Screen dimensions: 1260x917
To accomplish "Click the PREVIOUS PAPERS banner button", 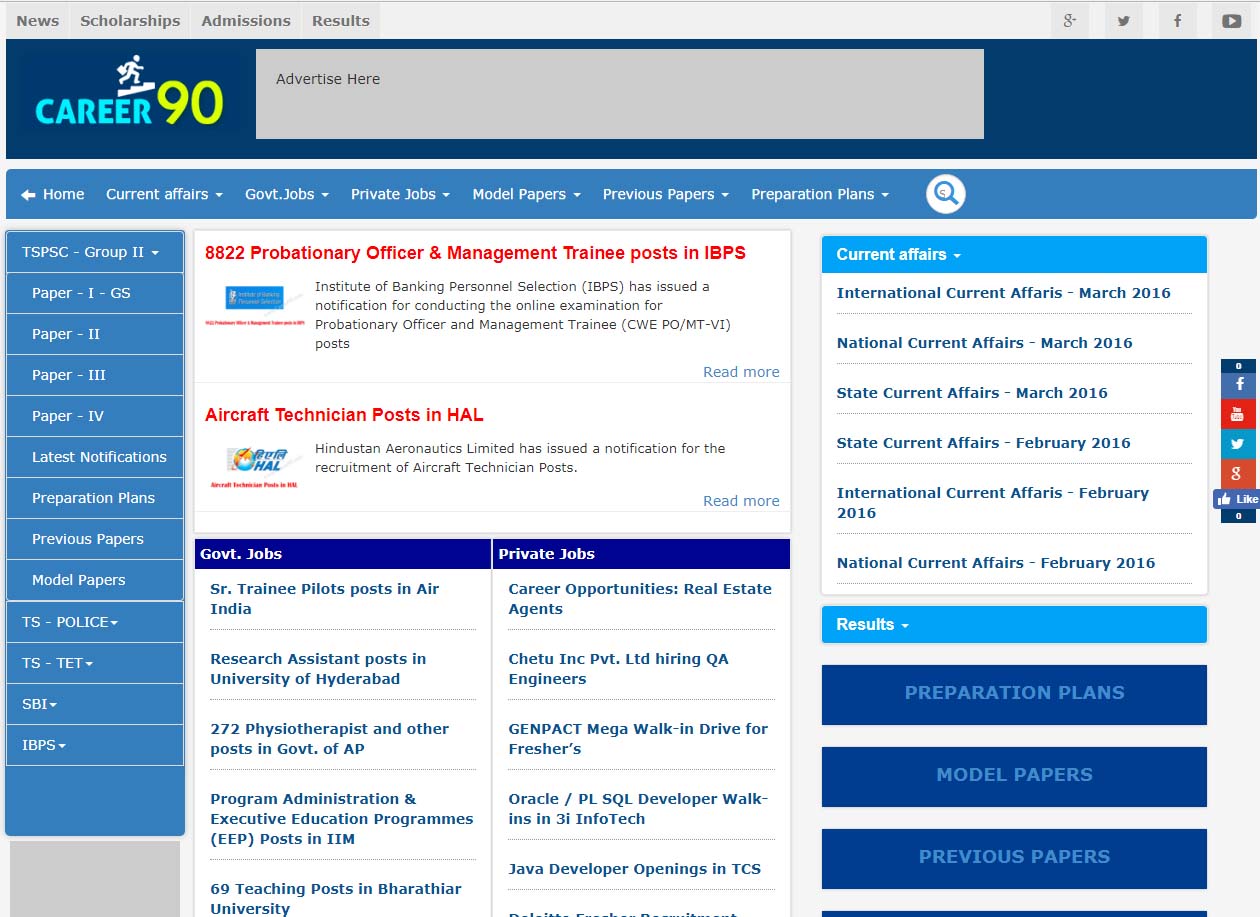I will click(1014, 857).
